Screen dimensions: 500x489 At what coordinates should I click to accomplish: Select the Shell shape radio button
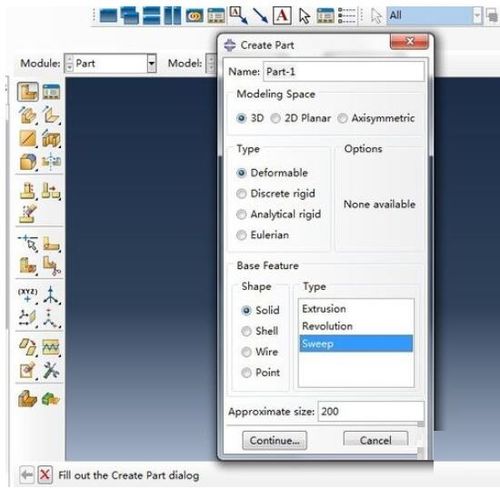click(x=260, y=331)
